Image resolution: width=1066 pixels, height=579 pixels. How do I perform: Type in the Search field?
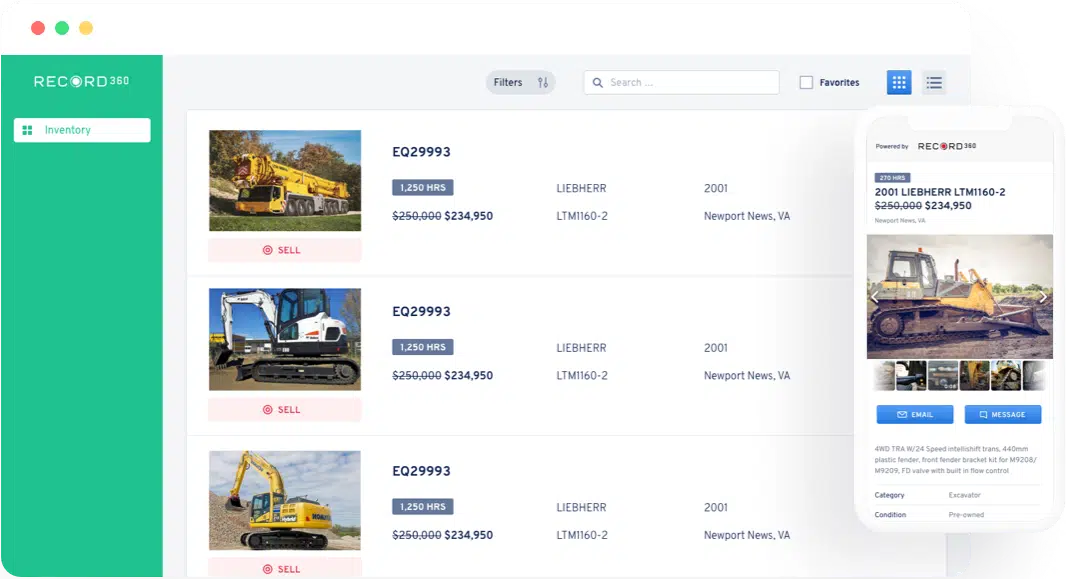(x=690, y=83)
